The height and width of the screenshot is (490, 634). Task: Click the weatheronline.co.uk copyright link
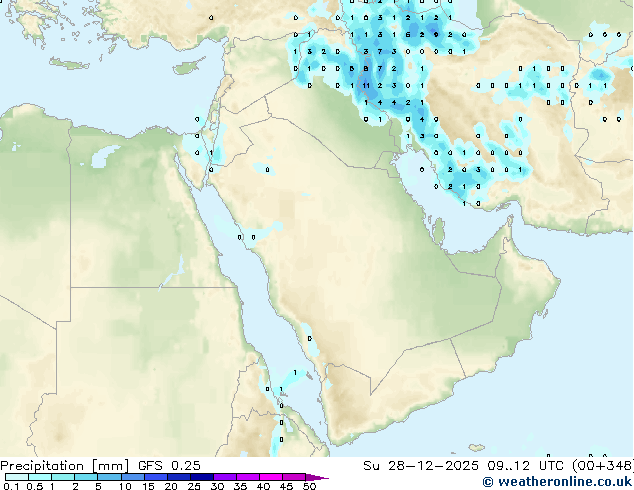pyautogui.click(x=557, y=482)
